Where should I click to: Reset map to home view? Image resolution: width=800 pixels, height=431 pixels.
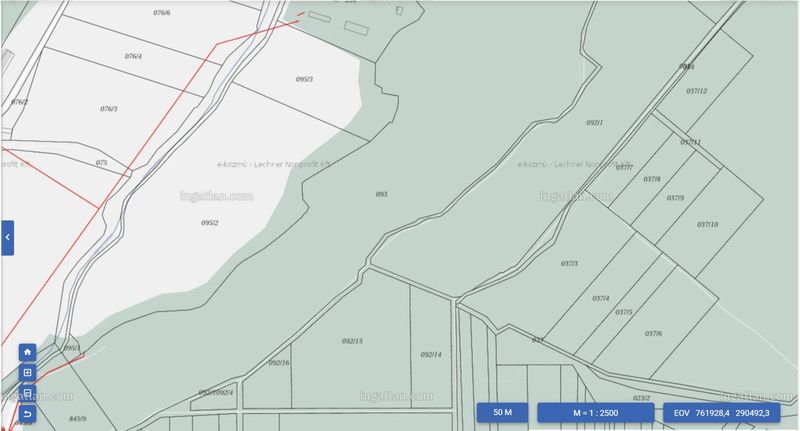click(x=28, y=352)
